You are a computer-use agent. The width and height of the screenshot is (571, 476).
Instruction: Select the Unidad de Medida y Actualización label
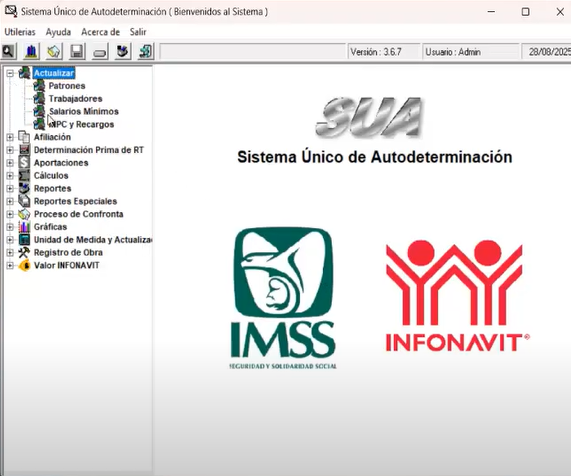point(93,239)
